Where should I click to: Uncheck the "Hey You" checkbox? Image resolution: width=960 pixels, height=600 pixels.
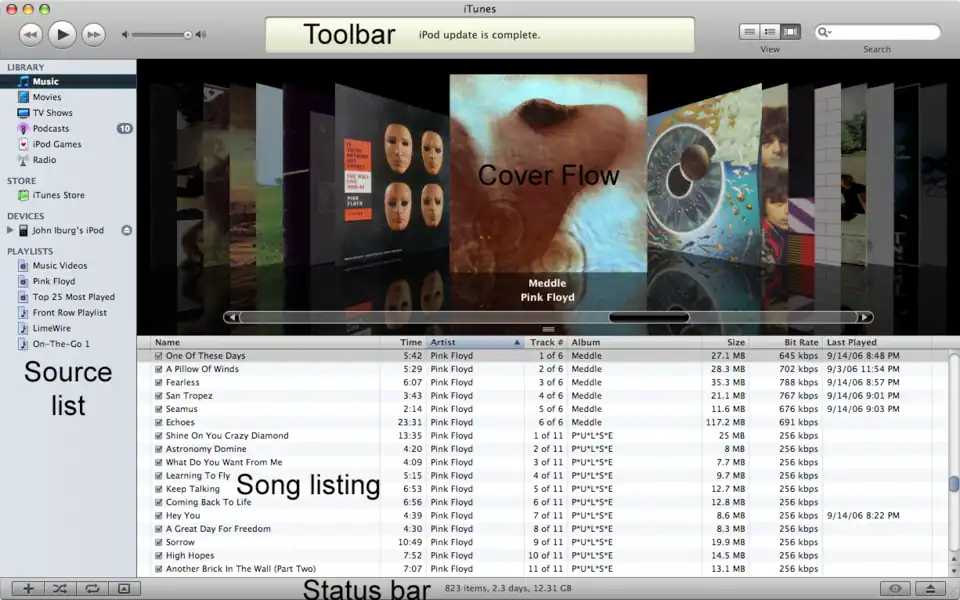pos(158,515)
